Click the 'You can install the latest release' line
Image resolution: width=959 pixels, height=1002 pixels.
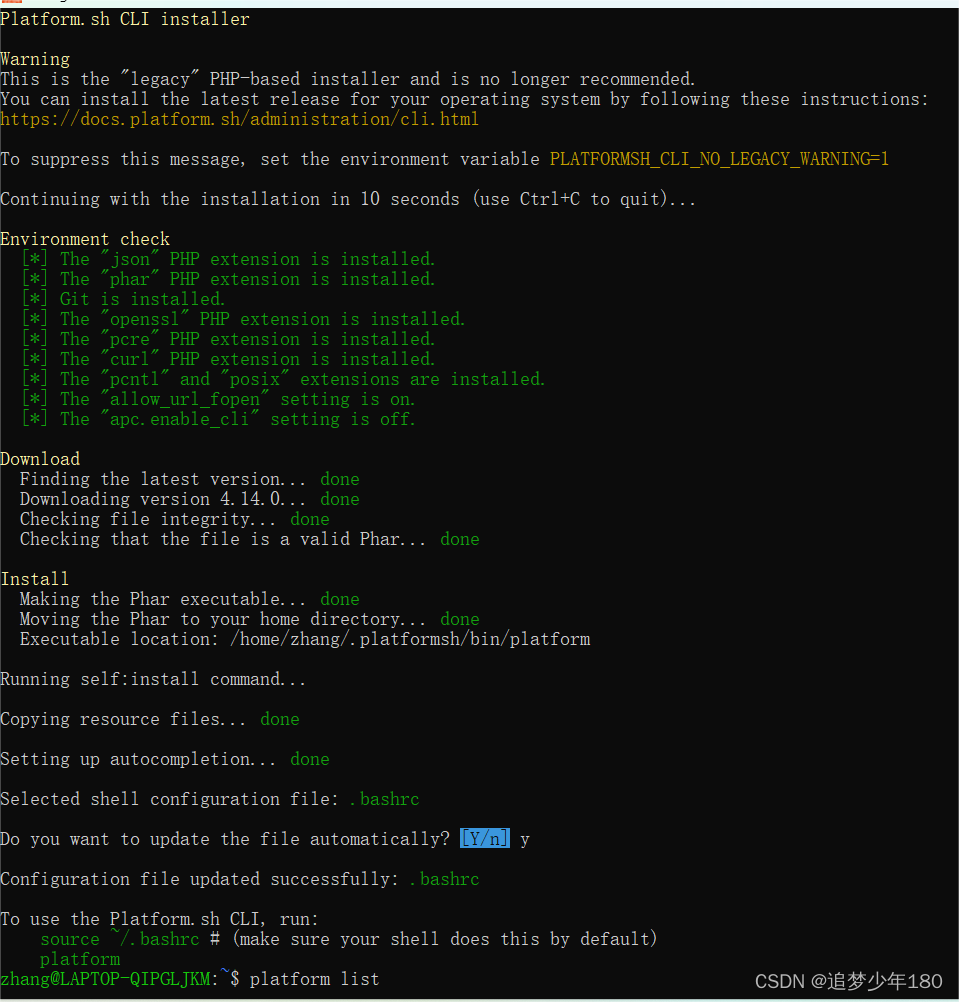[x=464, y=99]
